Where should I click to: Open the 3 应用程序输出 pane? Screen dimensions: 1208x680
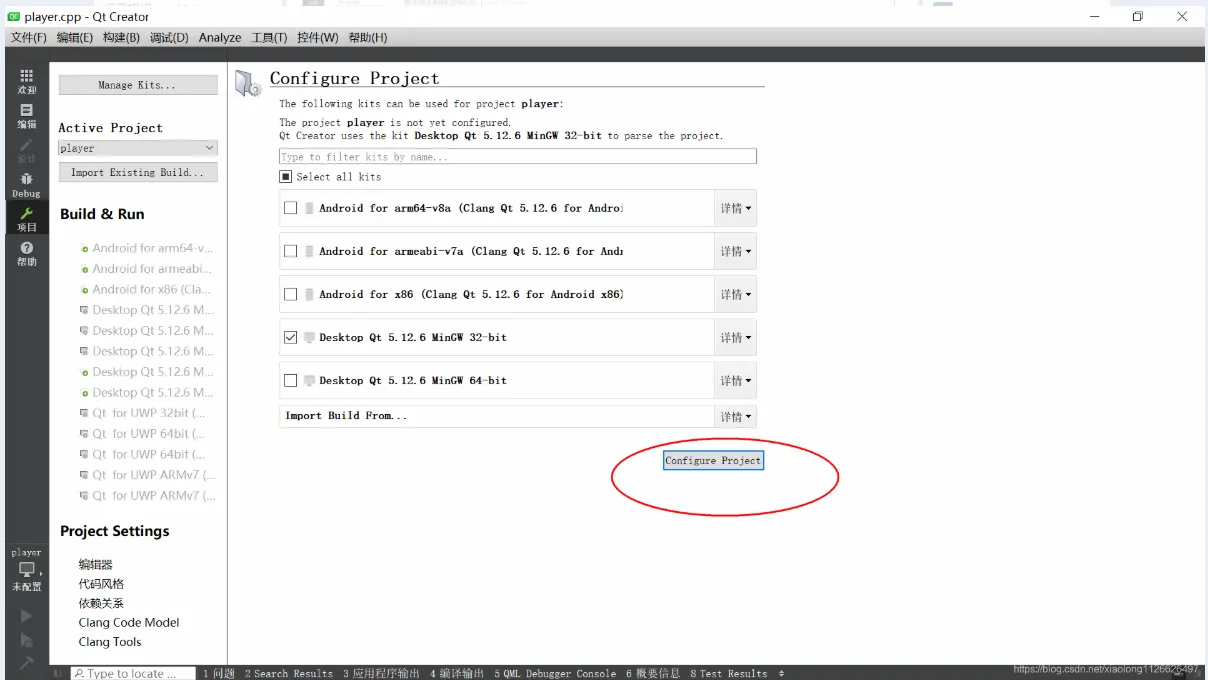381,673
